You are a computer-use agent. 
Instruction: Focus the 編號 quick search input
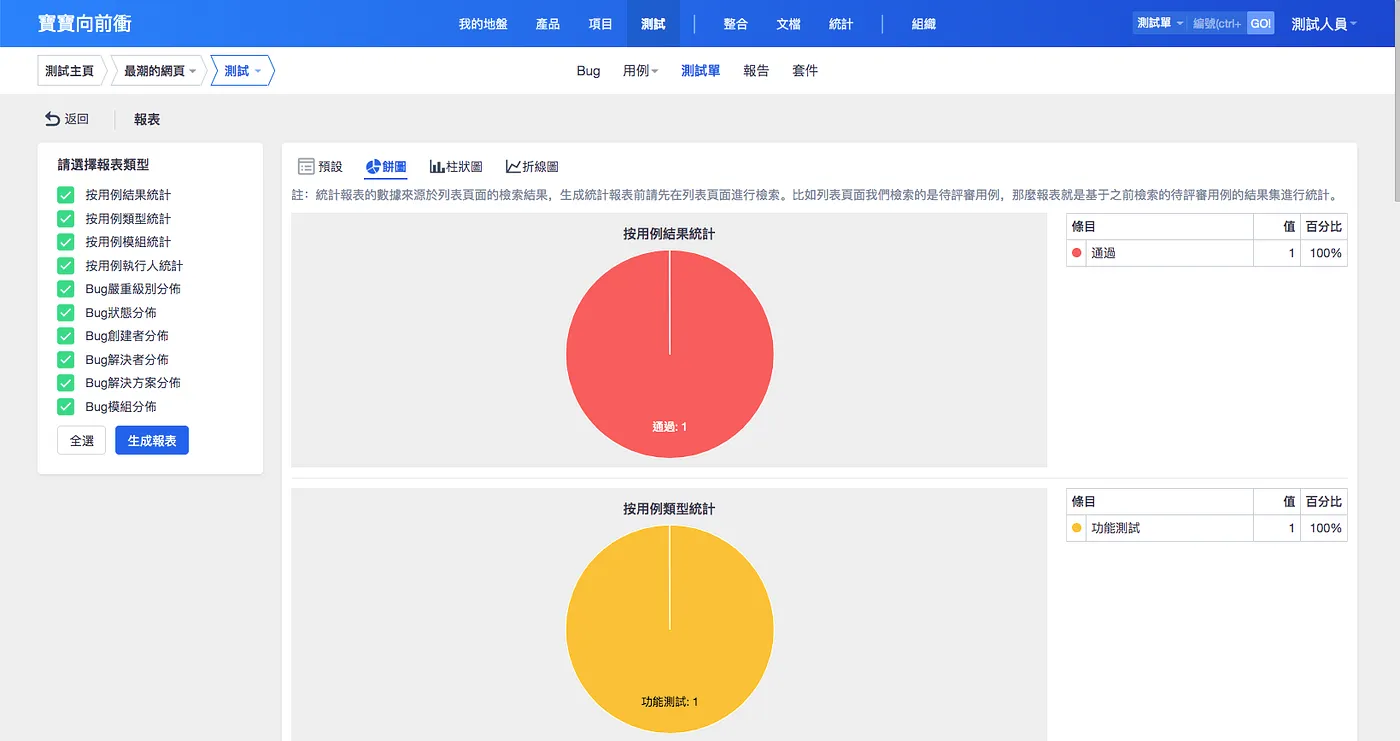(1217, 23)
